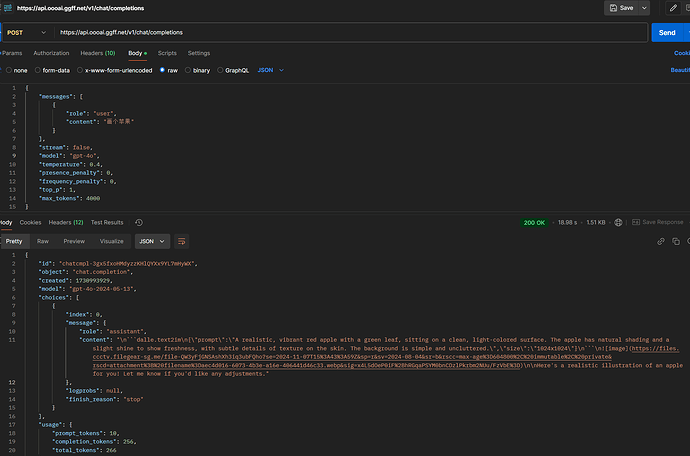Click the floppy disk Save icon
690x456 pixels.
click(x=612, y=7)
